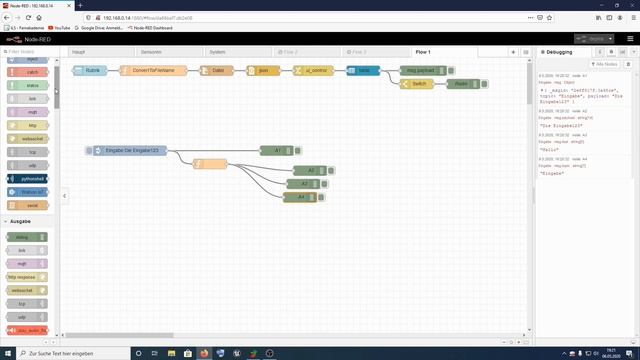Click the palette vertical scrollbar

pyautogui.click(x=57, y=87)
